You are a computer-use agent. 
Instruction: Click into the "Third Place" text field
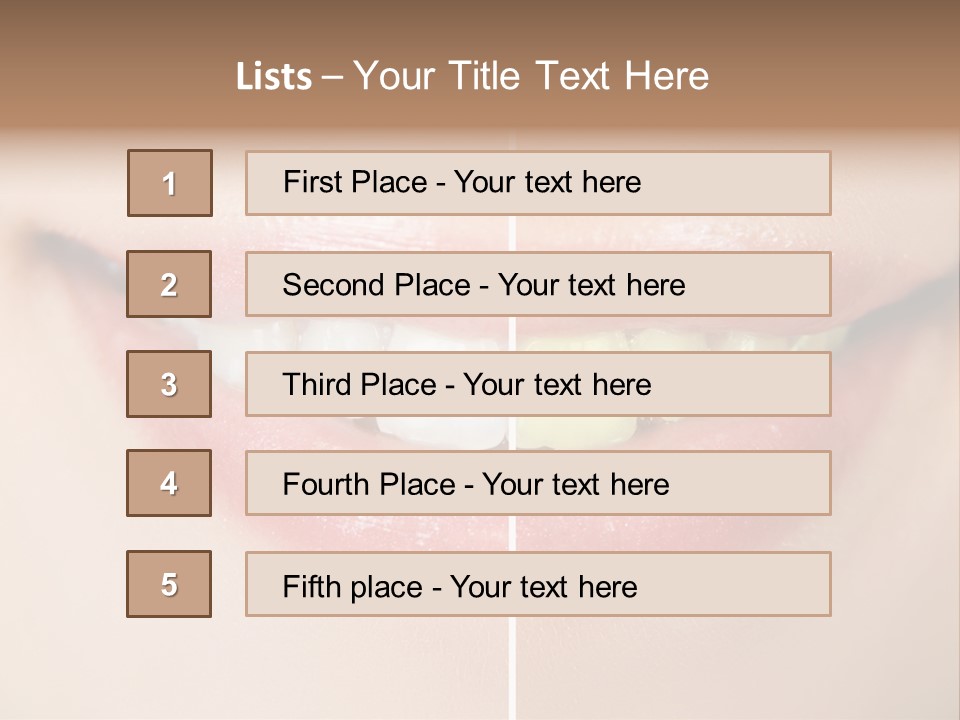coord(538,384)
